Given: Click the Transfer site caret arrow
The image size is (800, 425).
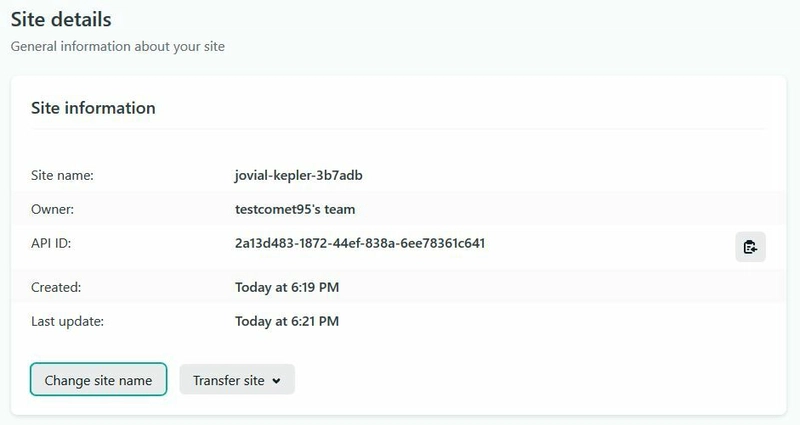Looking at the screenshot, I should pyautogui.click(x=276, y=381).
